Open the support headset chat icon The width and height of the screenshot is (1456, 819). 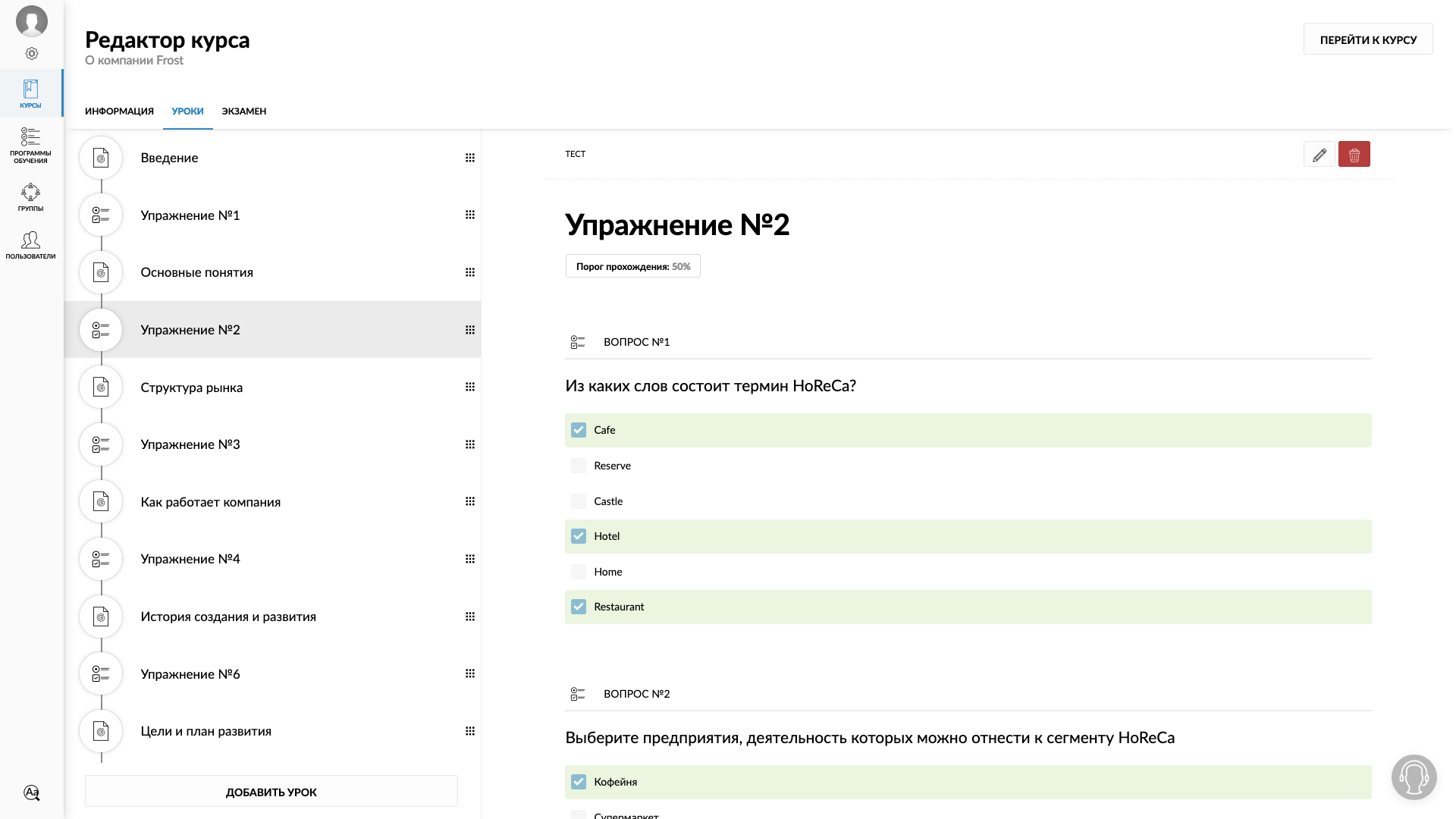tap(1414, 777)
